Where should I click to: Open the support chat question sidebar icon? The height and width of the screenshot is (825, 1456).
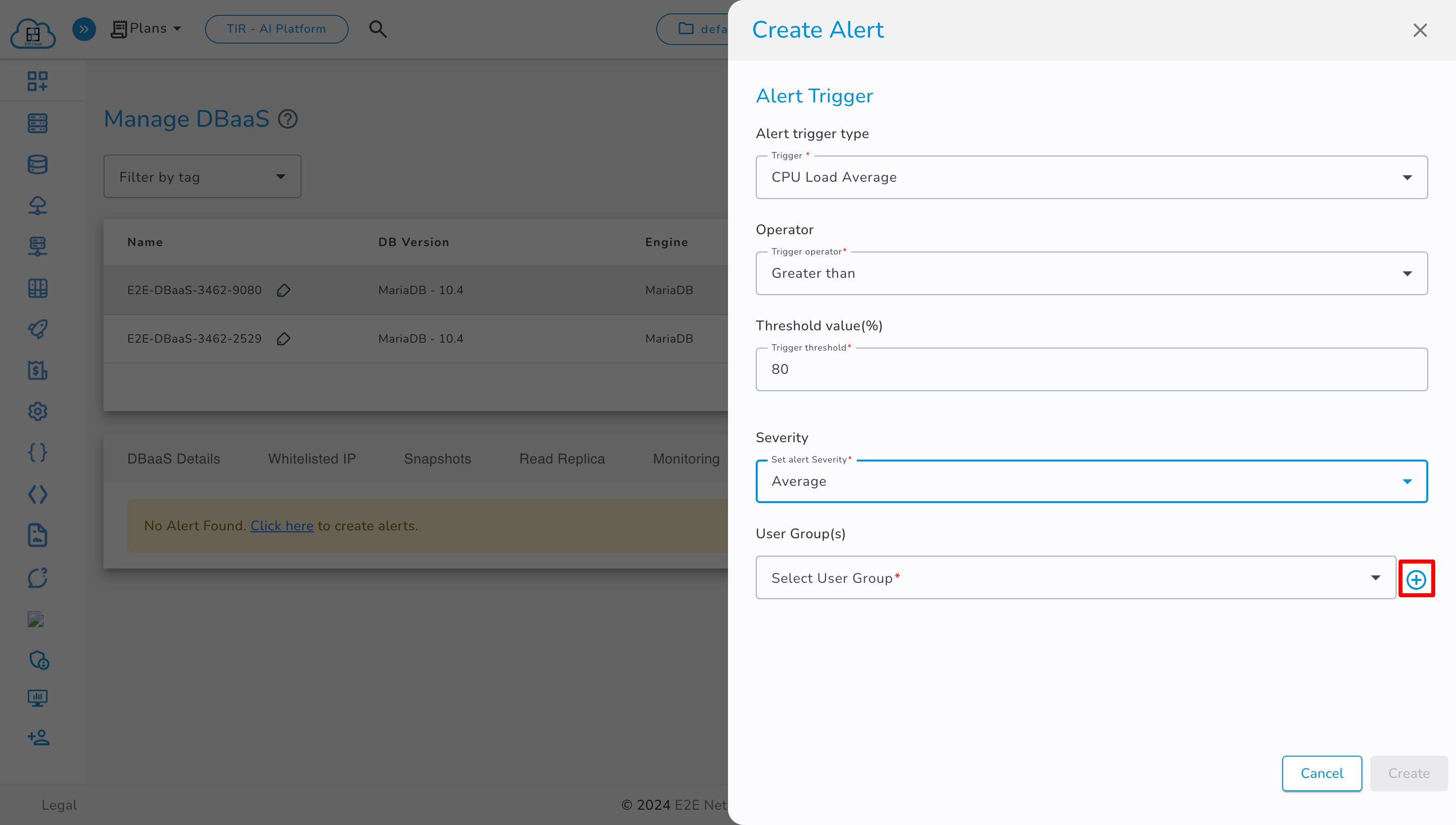click(38, 577)
